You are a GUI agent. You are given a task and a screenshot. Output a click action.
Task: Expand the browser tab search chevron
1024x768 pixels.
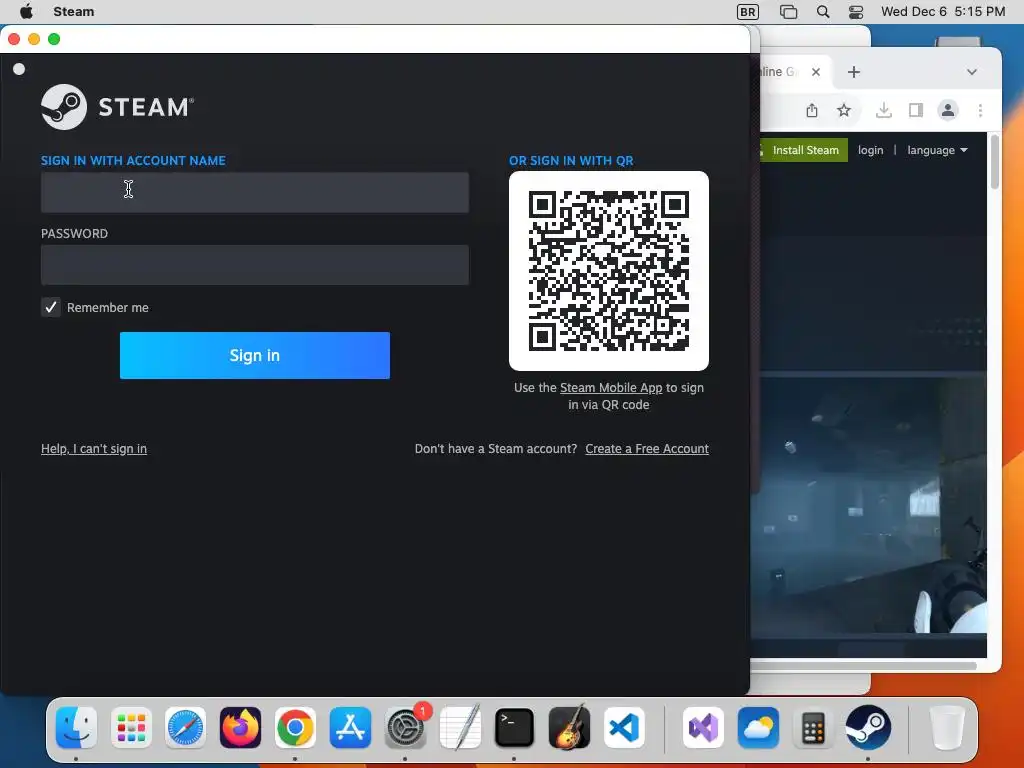(x=972, y=72)
